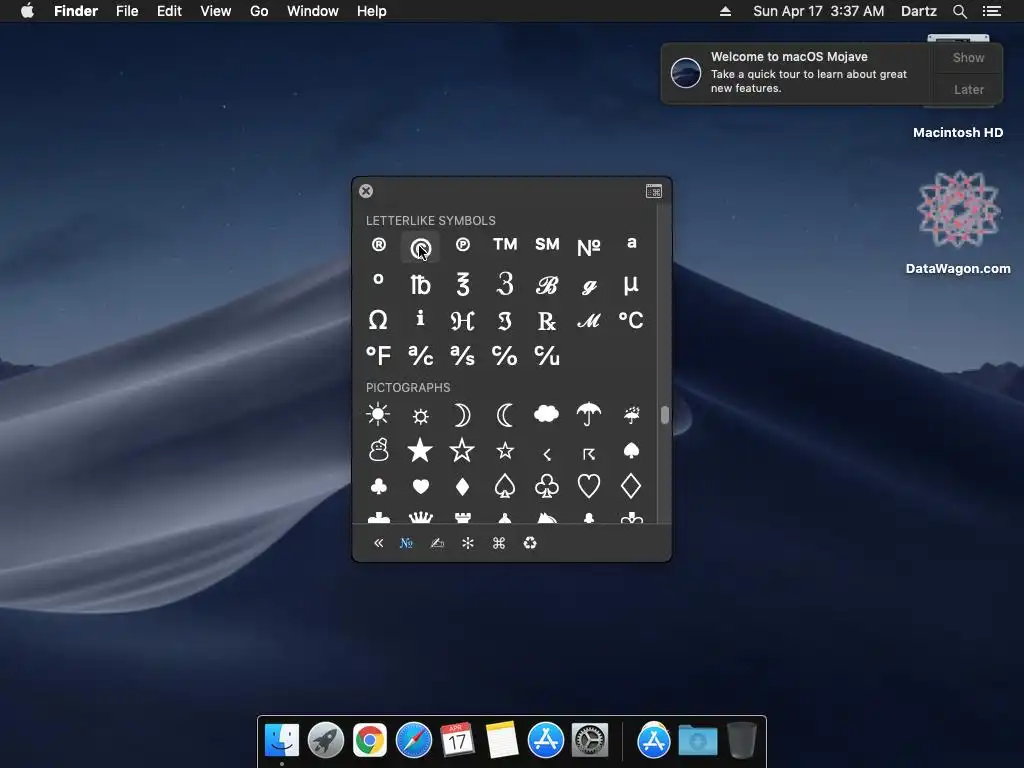Viewport: 1024px width, 768px height.
Task: Insert the solid heart suit pictograph
Action: (x=421, y=487)
